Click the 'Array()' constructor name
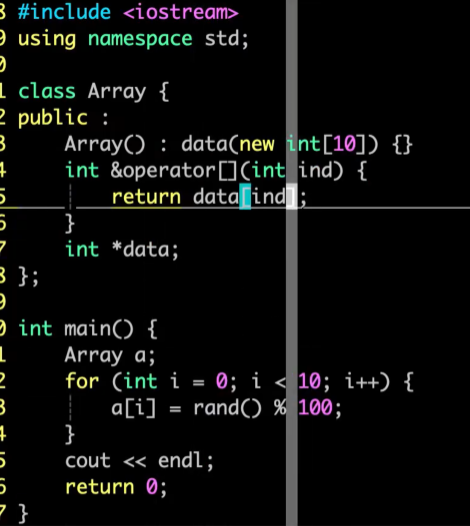The width and height of the screenshot is (470, 526). click(105, 145)
